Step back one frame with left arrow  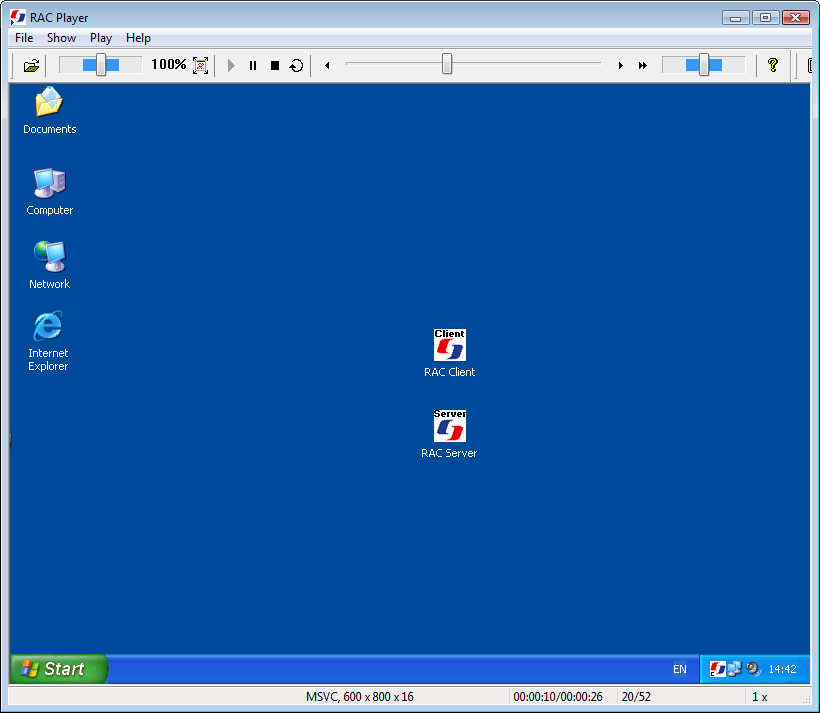[x=327, y=65]
